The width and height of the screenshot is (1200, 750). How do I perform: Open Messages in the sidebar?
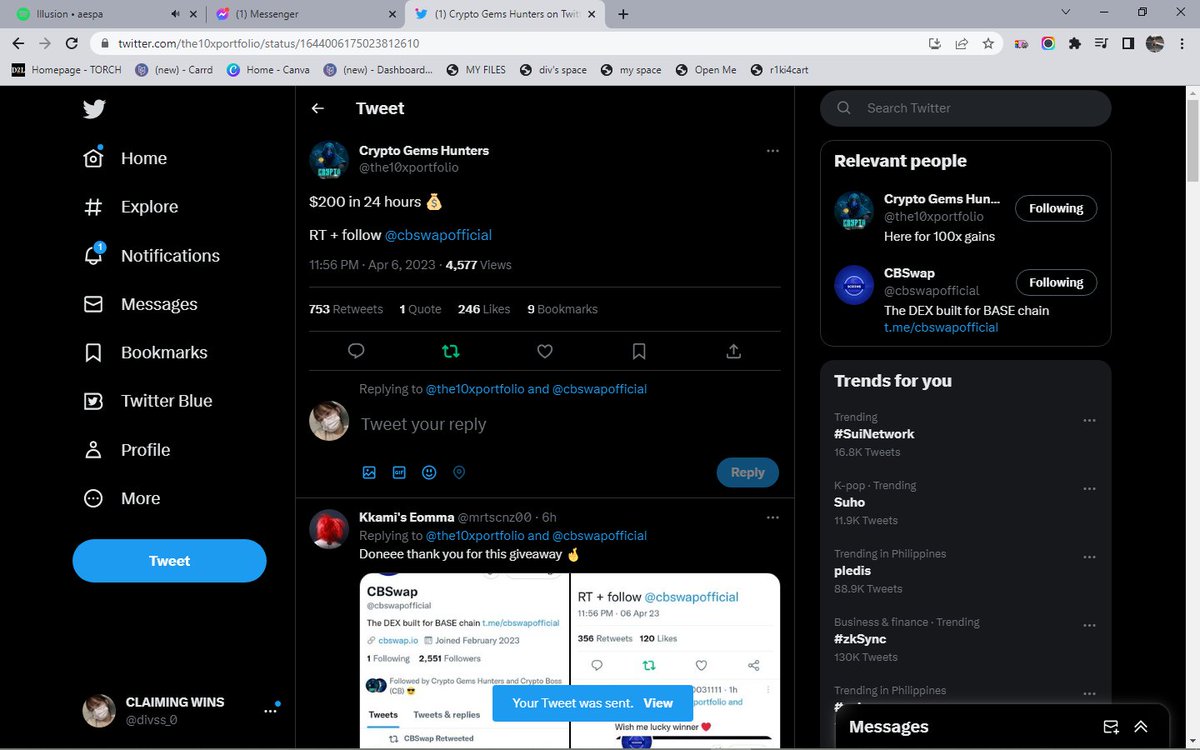click(140, 304)
